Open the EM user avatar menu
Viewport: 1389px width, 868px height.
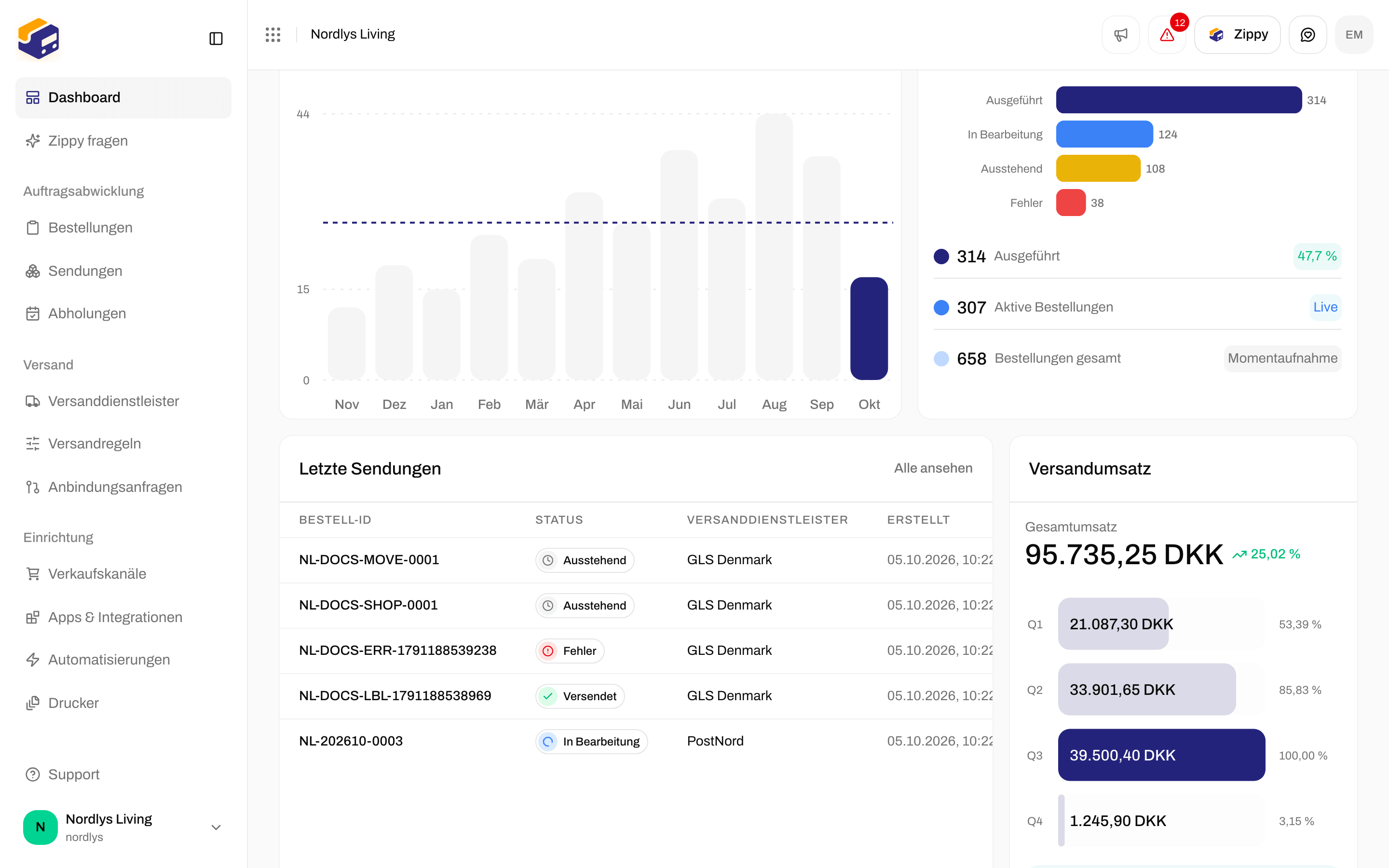point(1354,34)
